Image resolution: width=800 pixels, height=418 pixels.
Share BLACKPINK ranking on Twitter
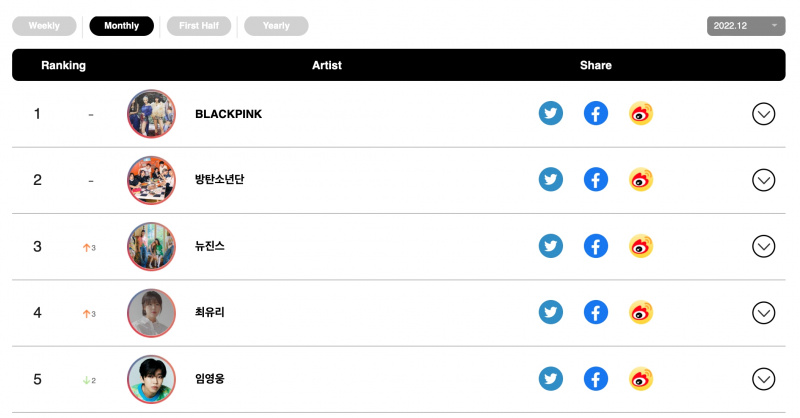click(551, 113)
